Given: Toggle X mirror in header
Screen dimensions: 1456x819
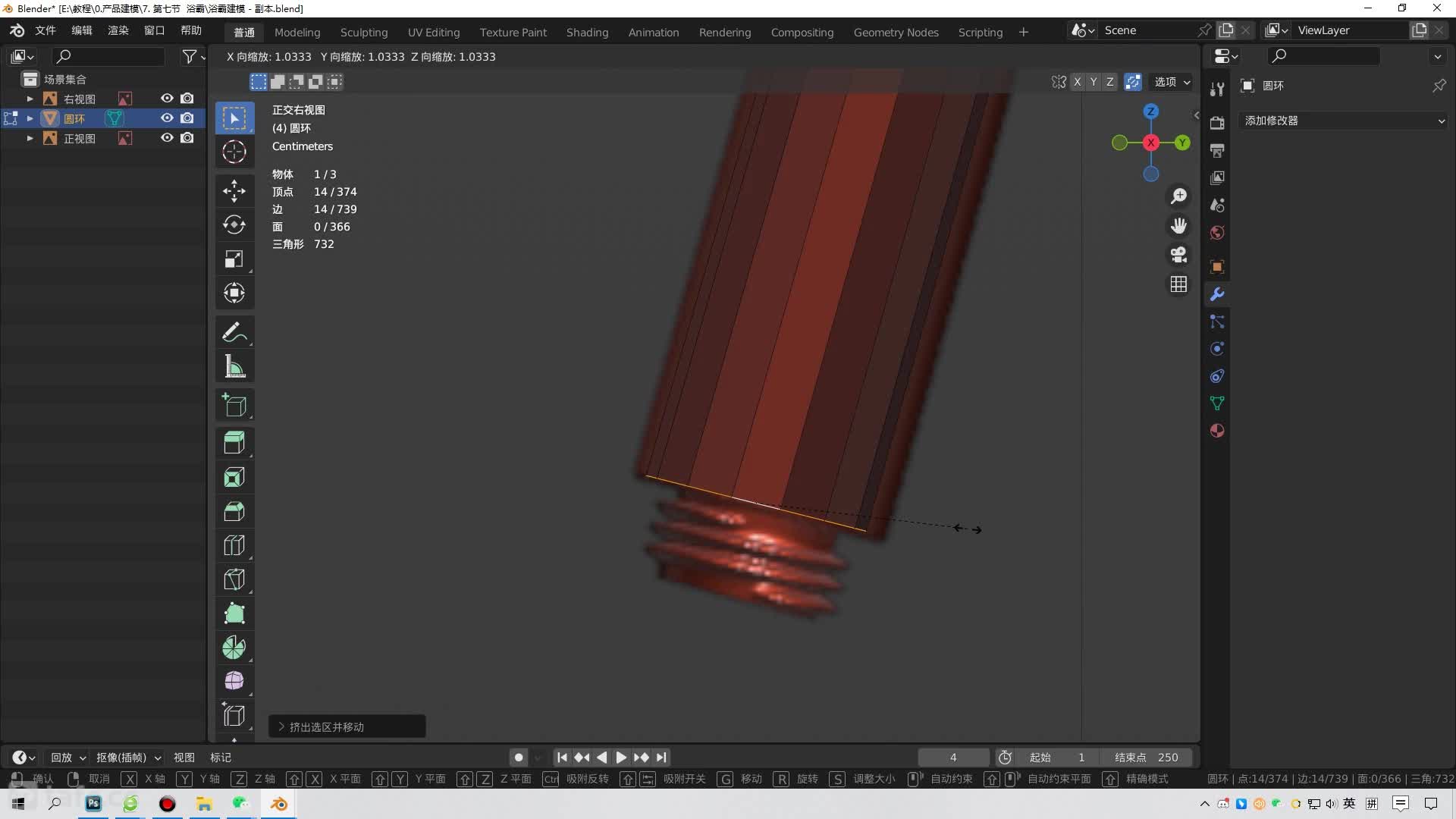Looking at the screenshot, I should click(1077, 82).
